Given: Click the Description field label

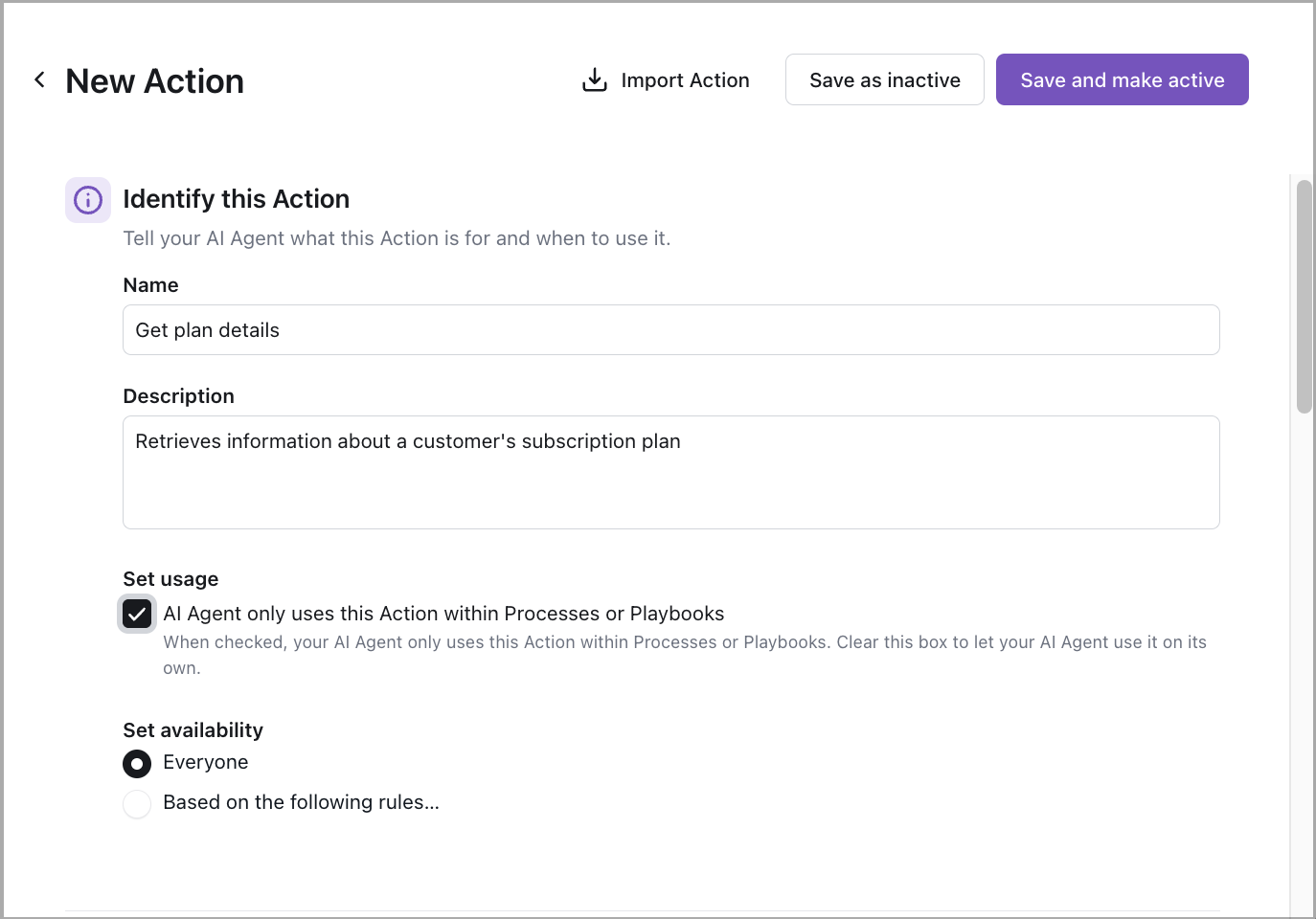Looking at the screenshot, I should 178,396.
